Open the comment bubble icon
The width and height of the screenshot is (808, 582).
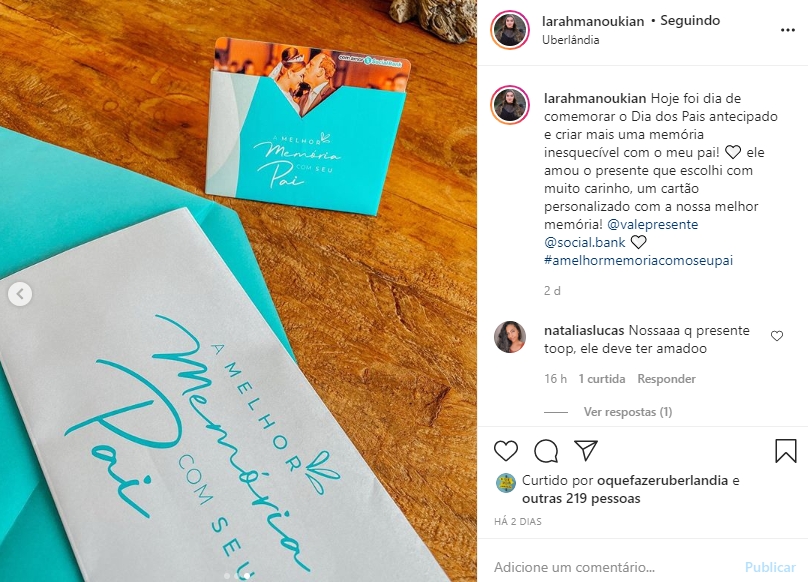546,451
